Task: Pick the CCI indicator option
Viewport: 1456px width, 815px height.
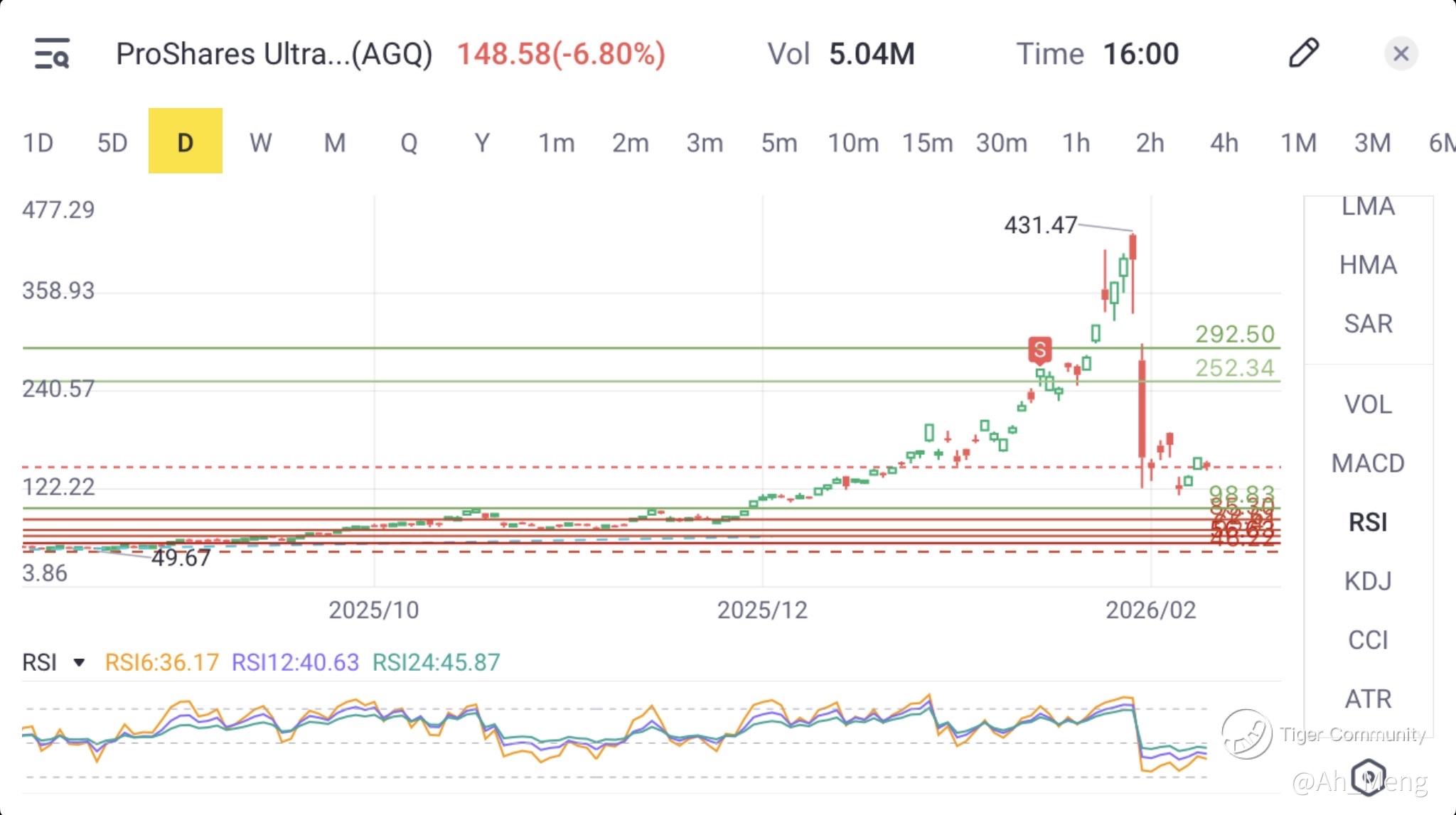Action: (1367, 640)
